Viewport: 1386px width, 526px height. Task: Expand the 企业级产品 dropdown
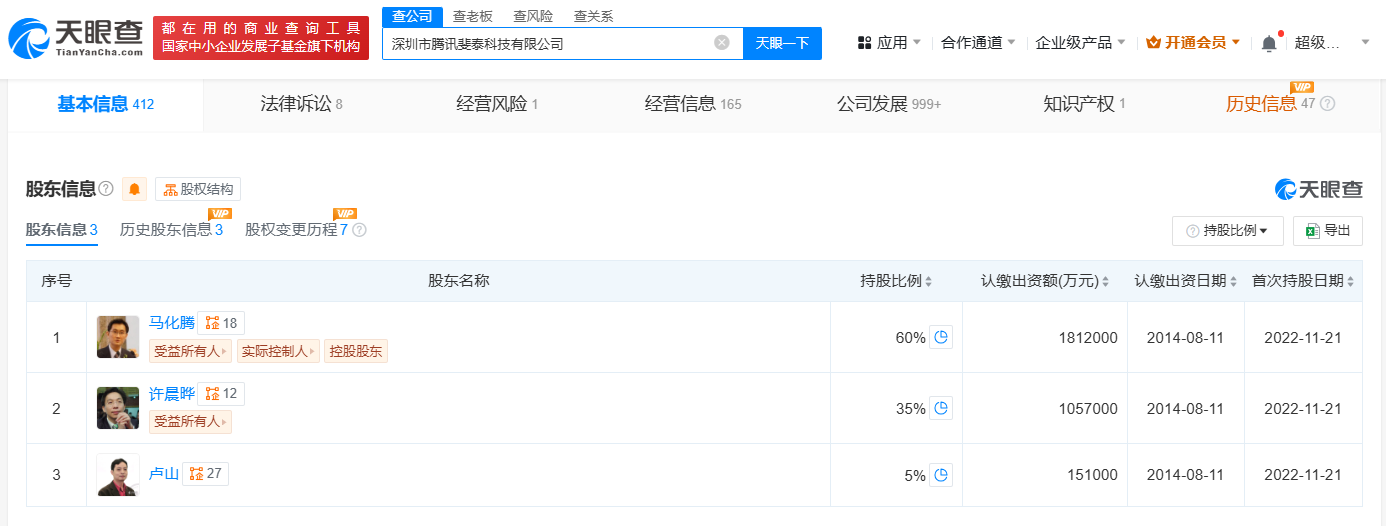pos(1080,43)
